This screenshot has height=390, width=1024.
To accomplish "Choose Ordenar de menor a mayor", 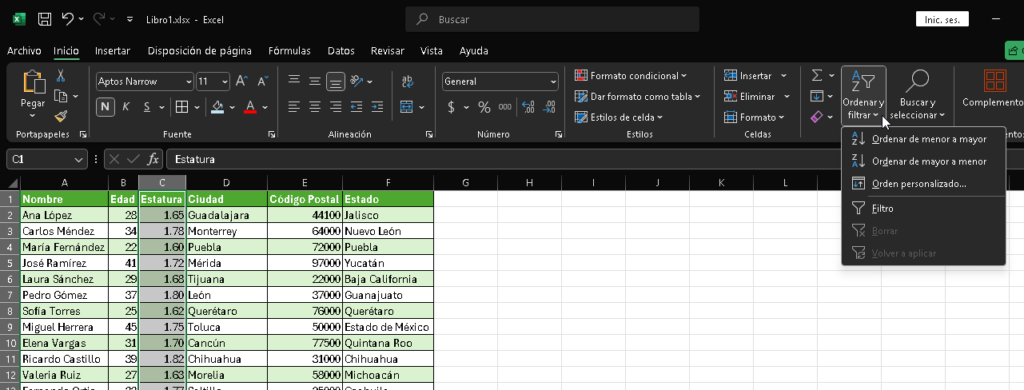I will (x=923, y=139).
